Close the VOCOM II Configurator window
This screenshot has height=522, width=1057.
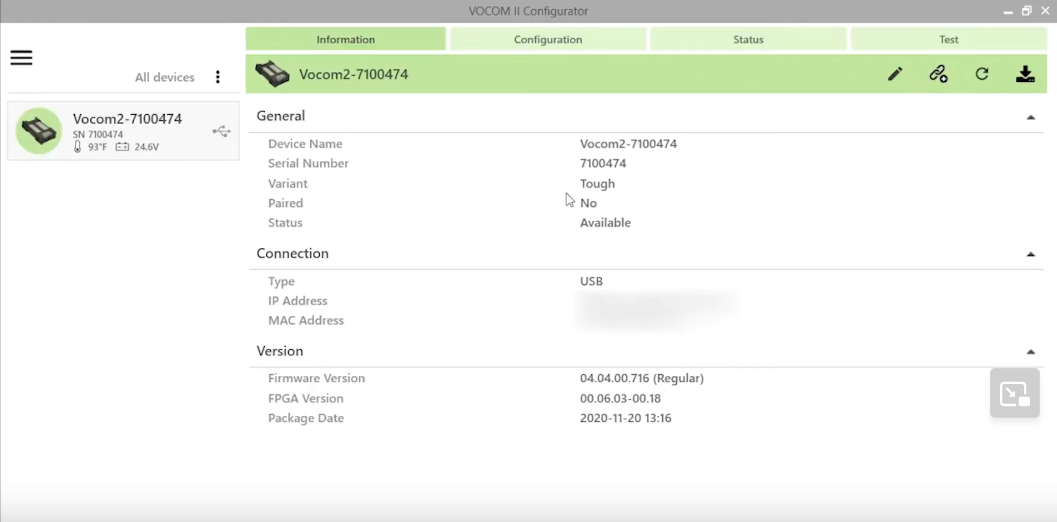(x=1046, y=11)
